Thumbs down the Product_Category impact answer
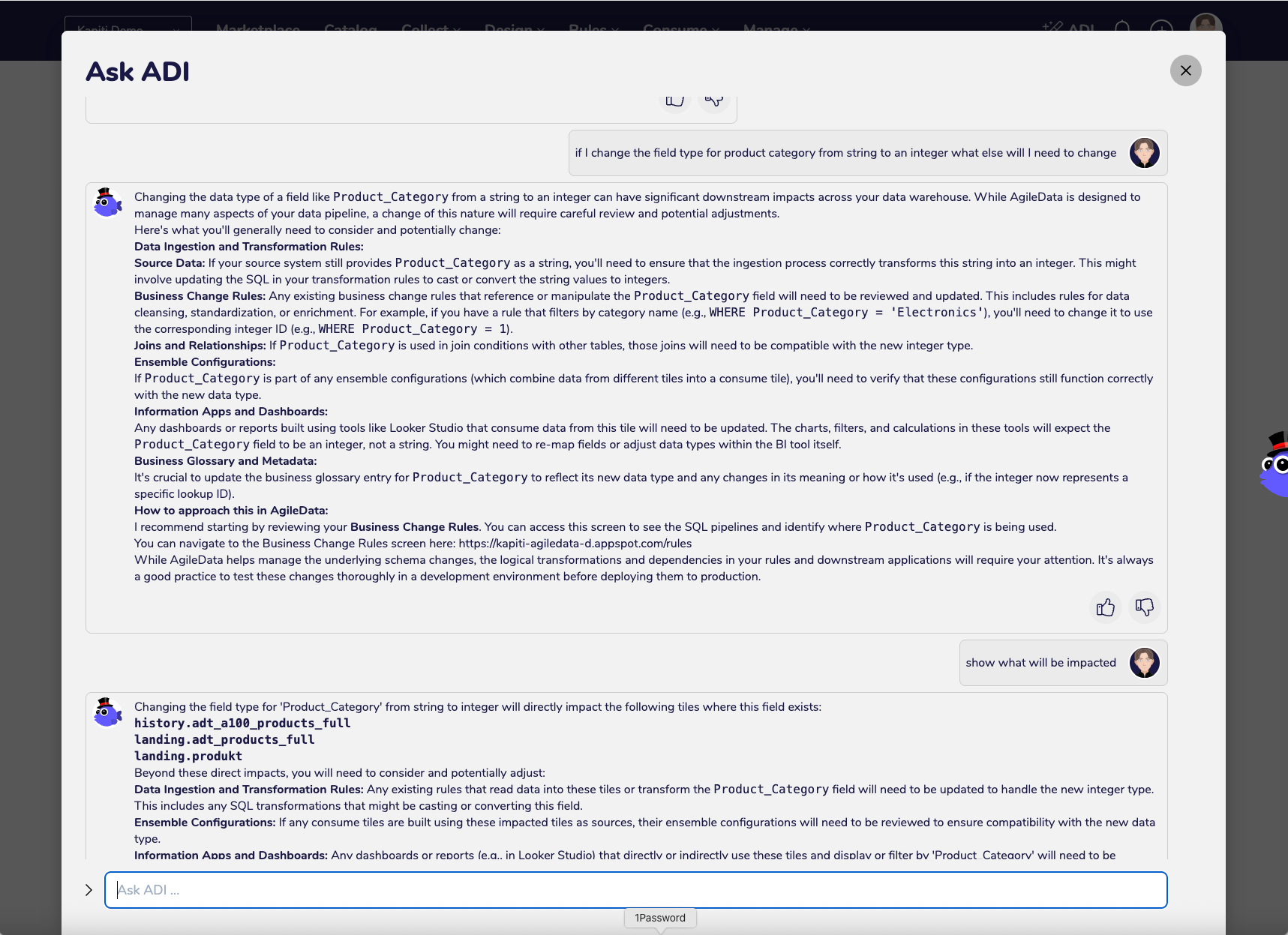This screenshot has height=935, width=1288. [1145, 607]
